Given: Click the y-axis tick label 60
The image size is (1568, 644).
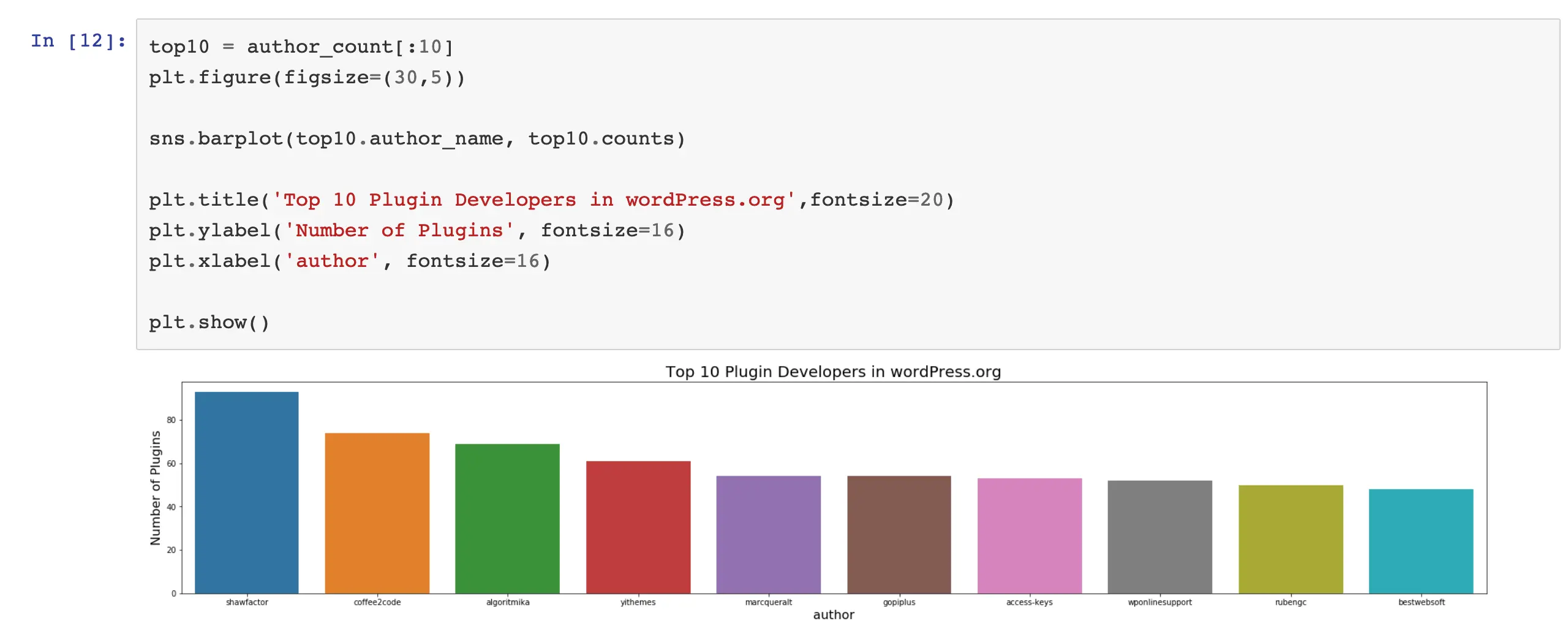Looking at the screenshot, I should (x=171, y=463).
